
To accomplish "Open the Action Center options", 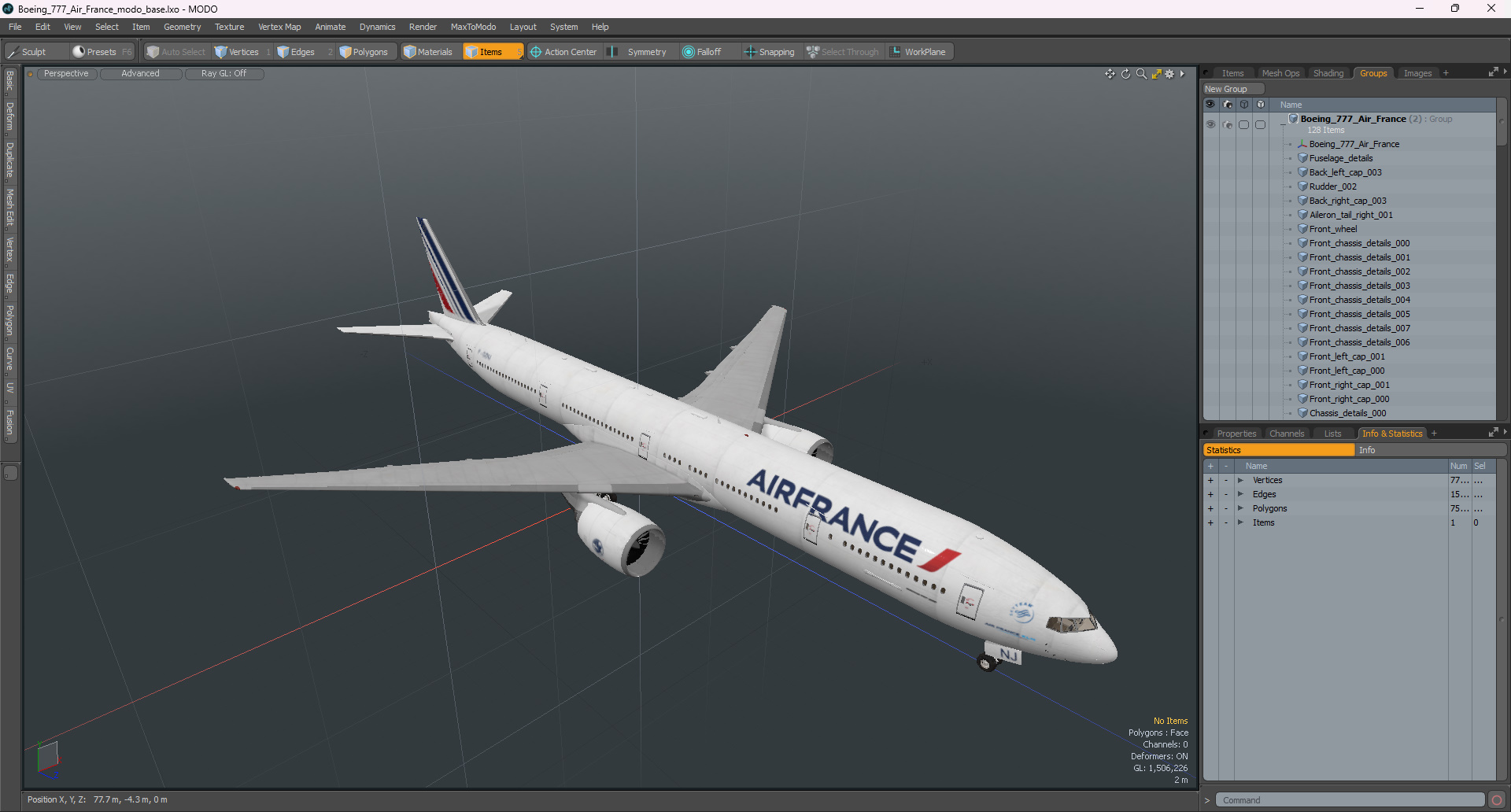I will point(563,52).
